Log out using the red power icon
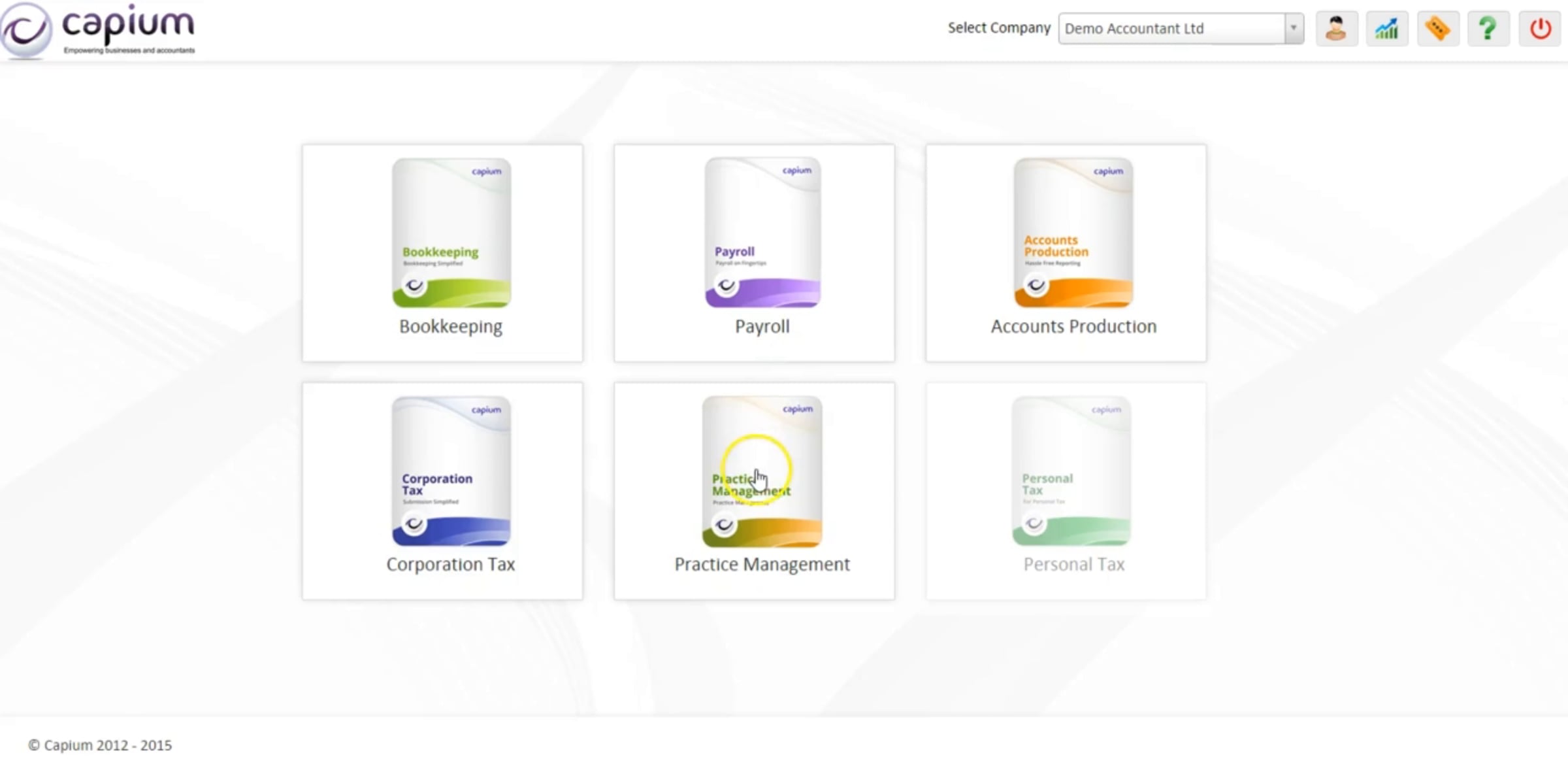Screen dimensions: 1568x770 tap(1540, 29)
